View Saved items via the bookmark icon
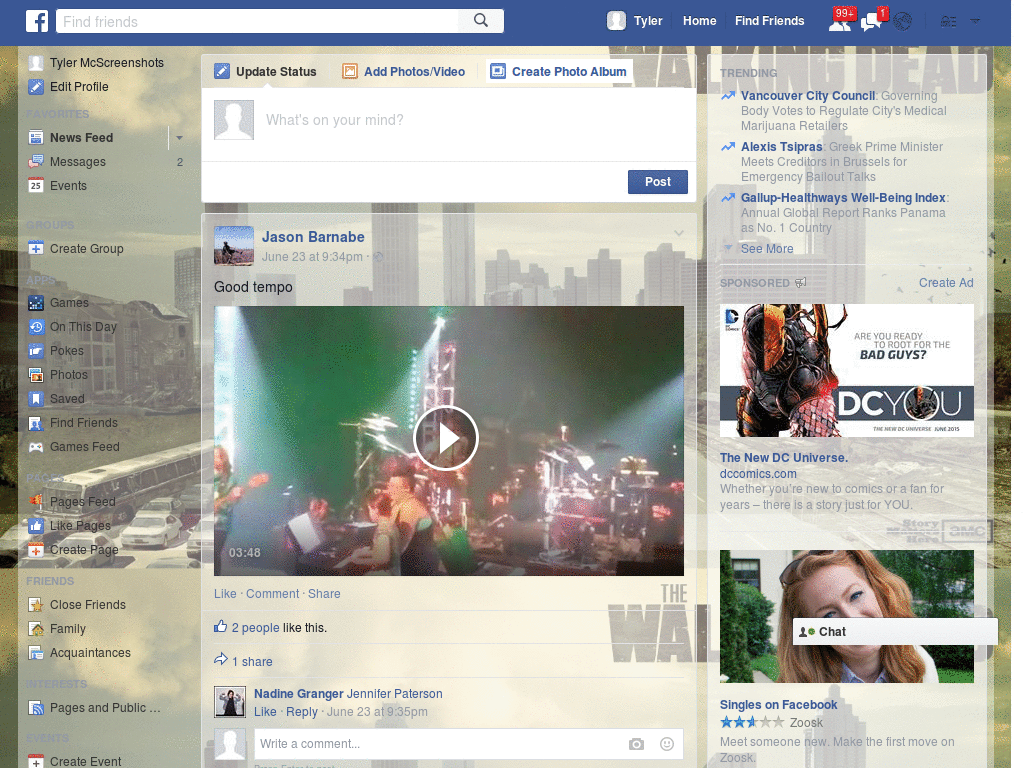This screenshot has height=768, width=1024. 36,398
